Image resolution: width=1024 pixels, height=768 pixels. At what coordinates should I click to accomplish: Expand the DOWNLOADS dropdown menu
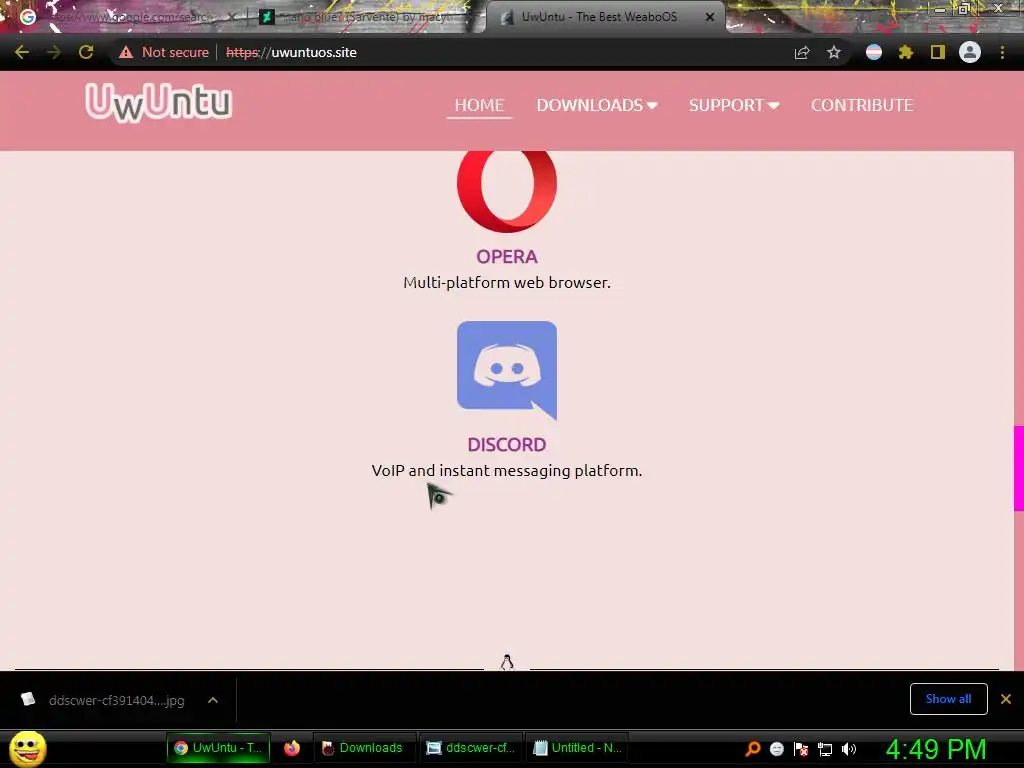click(x=597, y=105)
